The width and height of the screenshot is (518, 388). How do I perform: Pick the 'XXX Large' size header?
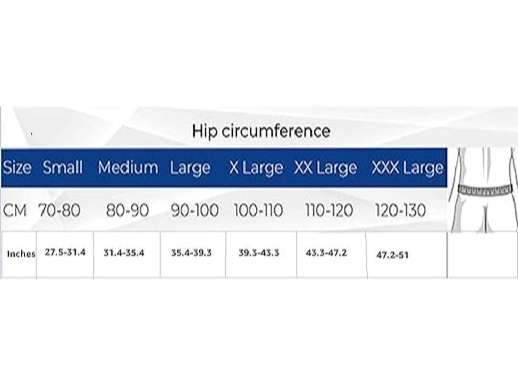407,168
